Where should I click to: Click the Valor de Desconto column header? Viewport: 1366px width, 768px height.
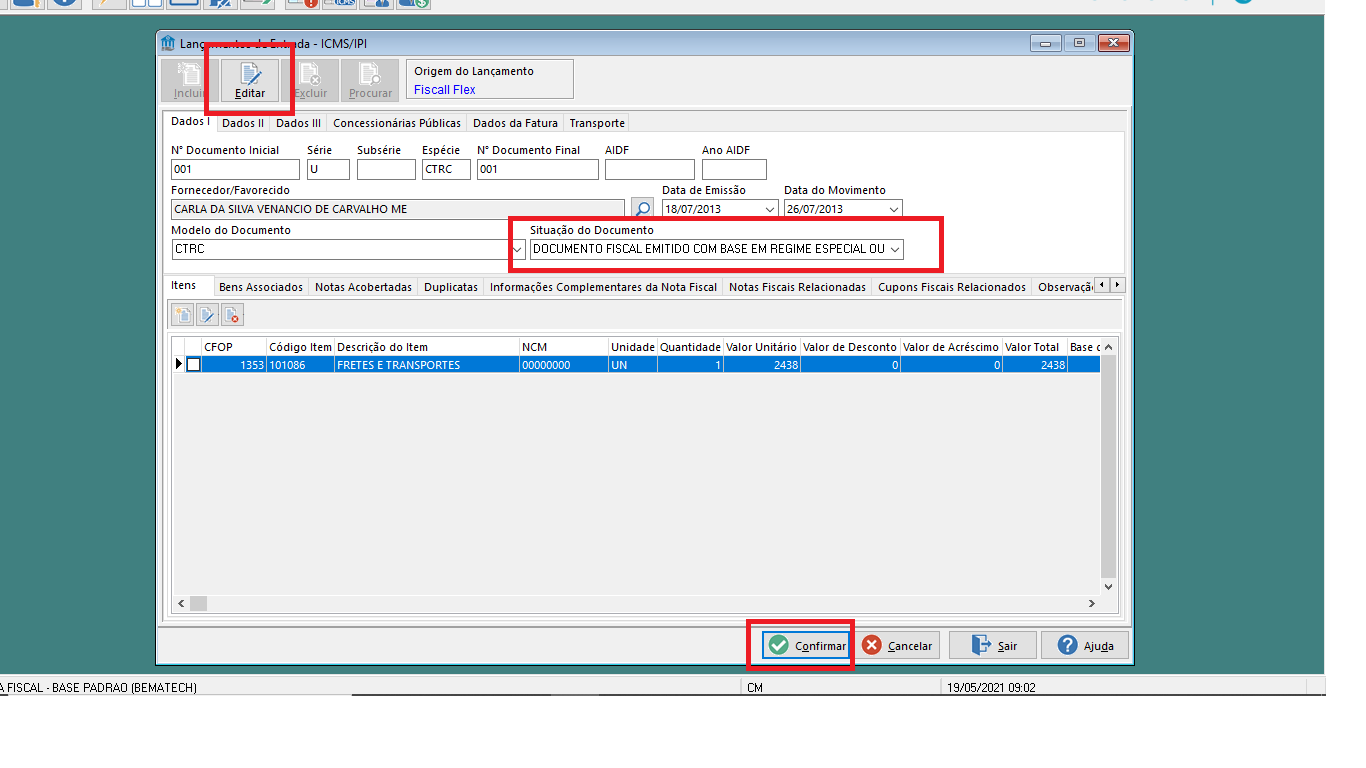(850, 347)
